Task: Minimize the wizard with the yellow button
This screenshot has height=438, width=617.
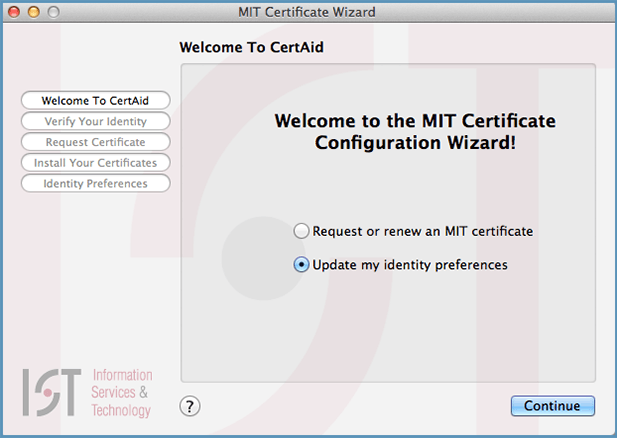Action: coord(33,12)
